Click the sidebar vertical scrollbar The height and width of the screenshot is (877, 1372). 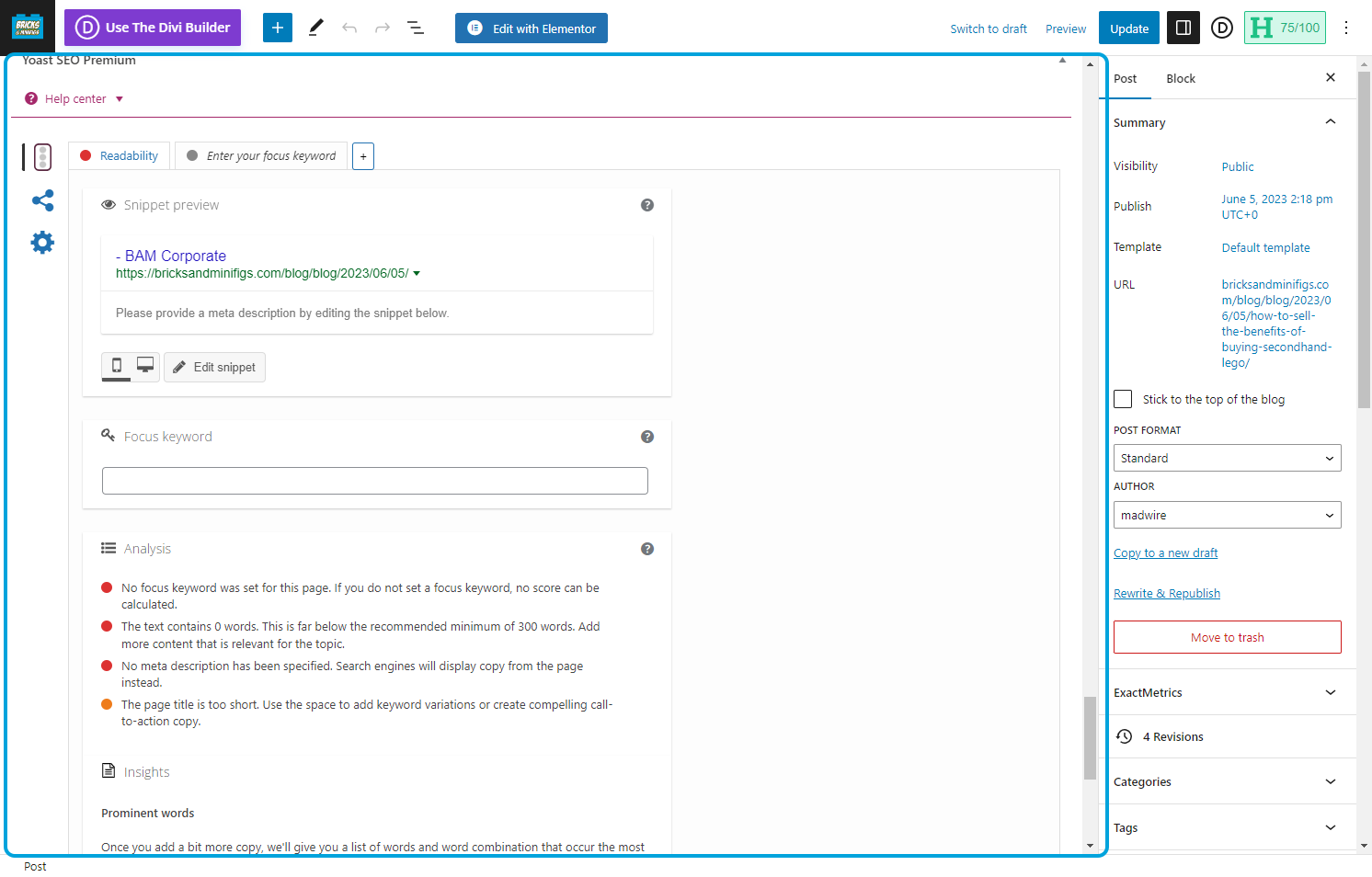click(x=1364, y=241)
